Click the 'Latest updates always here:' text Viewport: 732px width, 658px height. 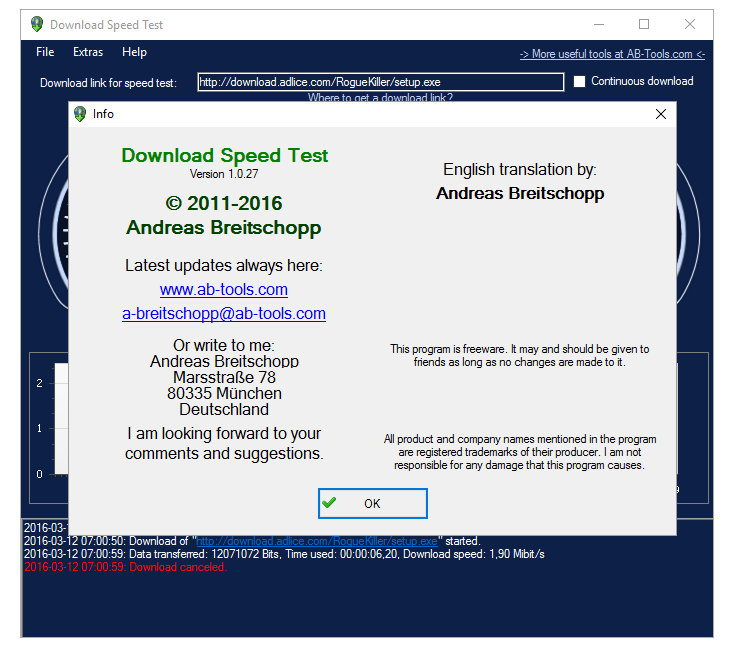[x=224, y=266]
